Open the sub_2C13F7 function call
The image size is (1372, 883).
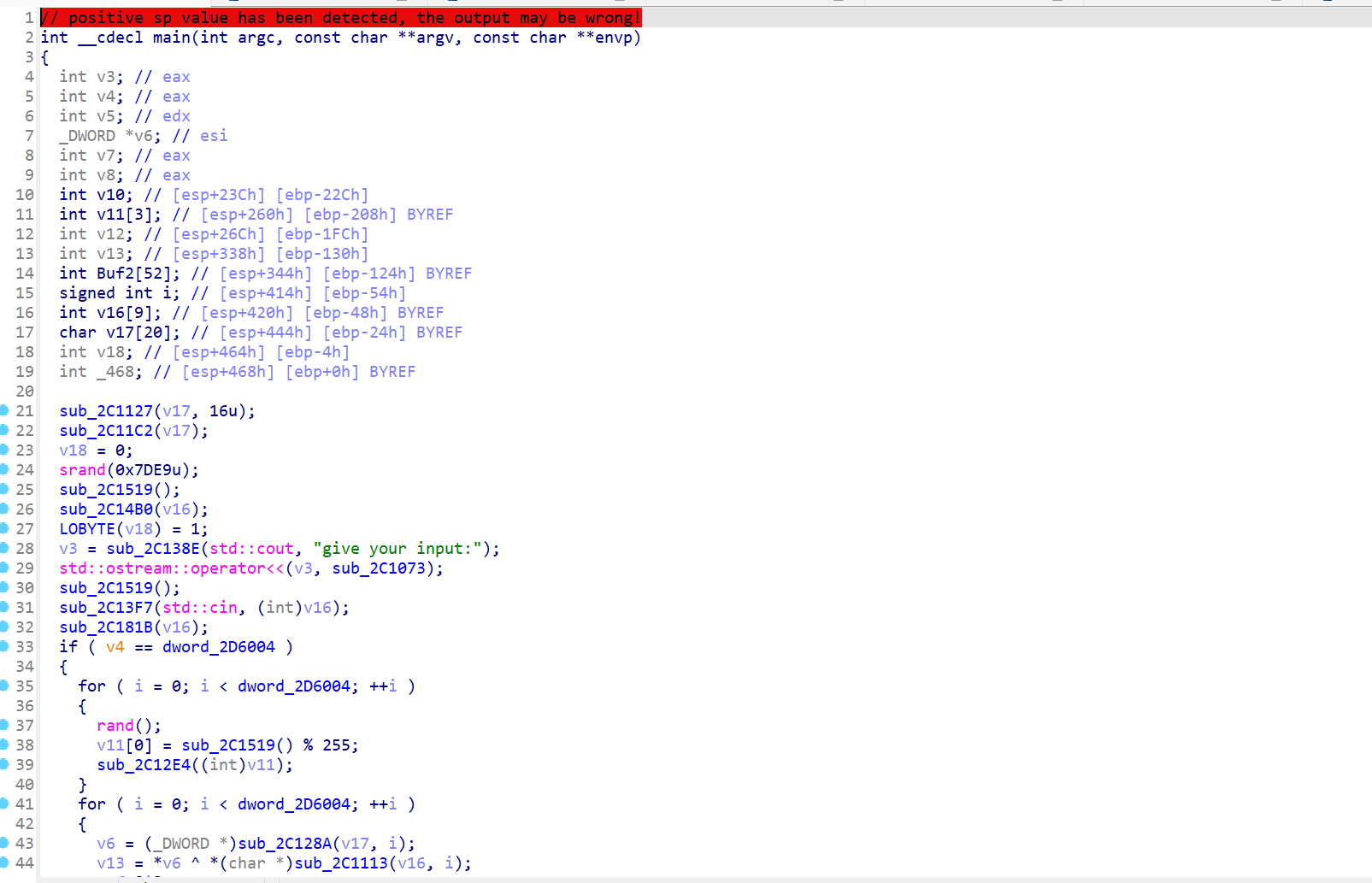106,608
